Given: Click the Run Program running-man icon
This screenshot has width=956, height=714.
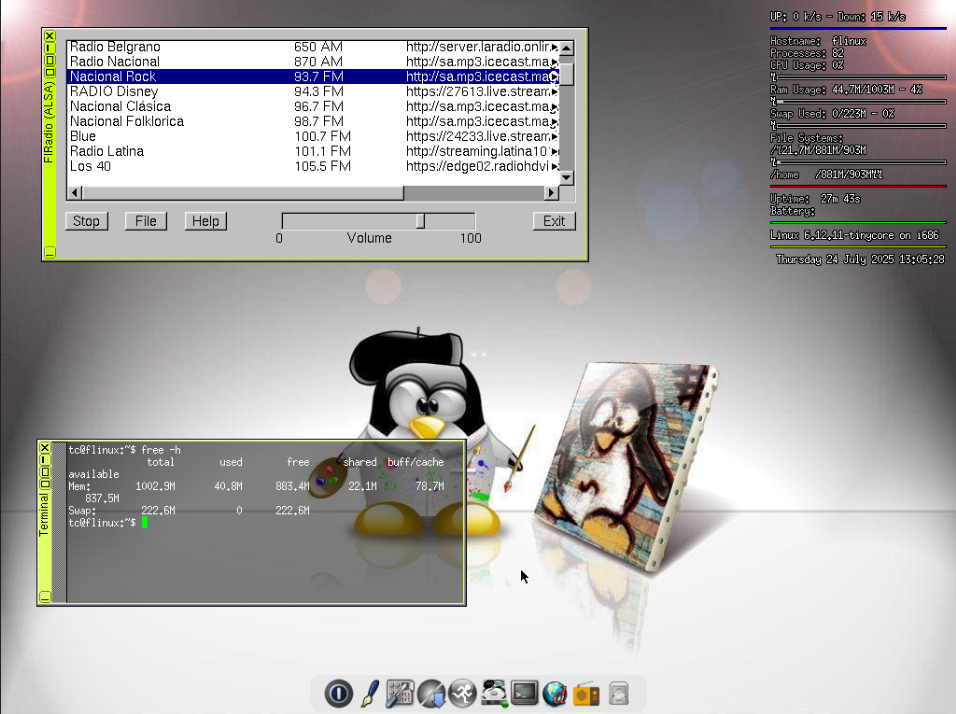Looking at the screenshot, I should (x=462, y=693).
